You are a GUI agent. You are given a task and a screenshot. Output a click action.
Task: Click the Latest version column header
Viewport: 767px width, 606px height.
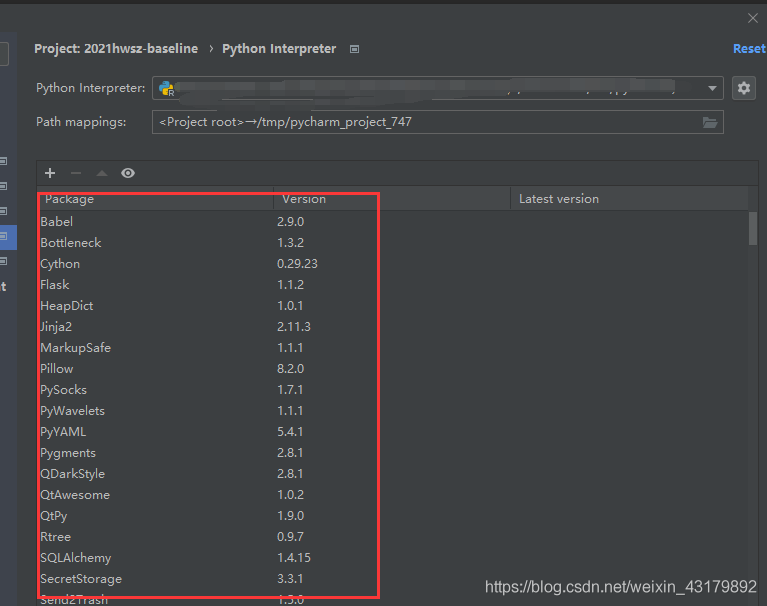click(x=628, y=199)
